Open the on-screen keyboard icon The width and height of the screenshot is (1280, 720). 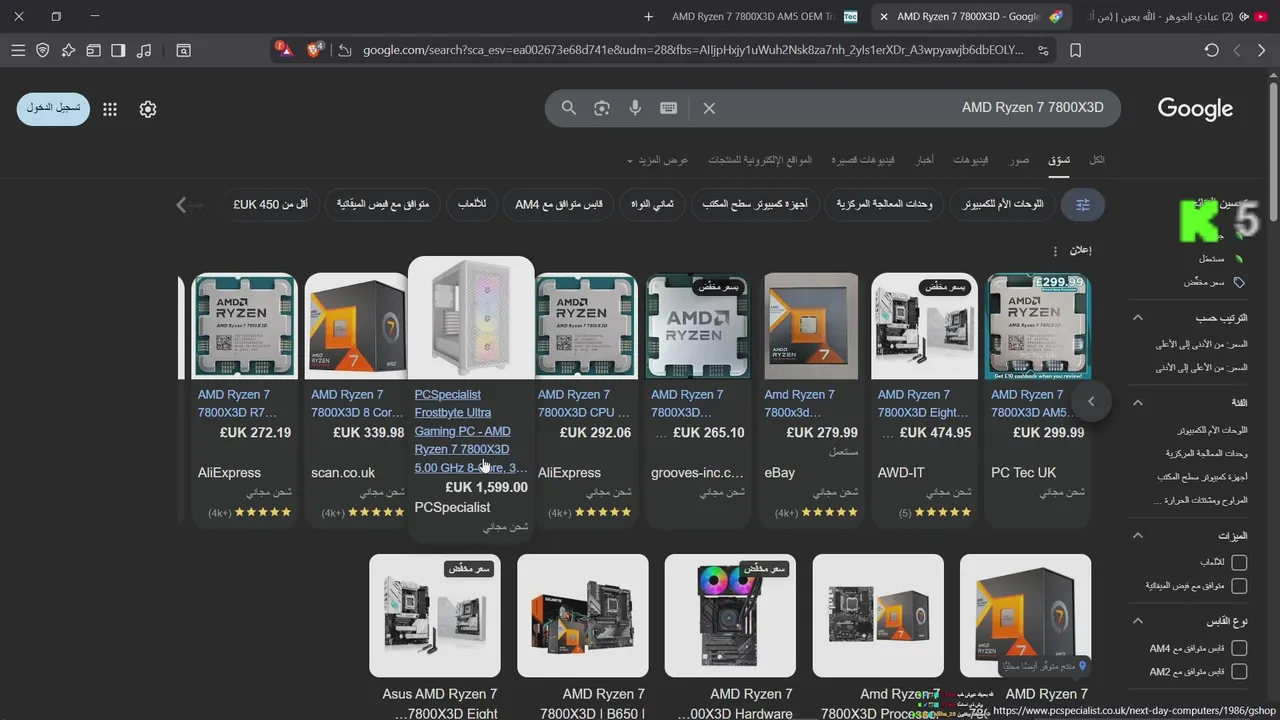tap(669, 108)
